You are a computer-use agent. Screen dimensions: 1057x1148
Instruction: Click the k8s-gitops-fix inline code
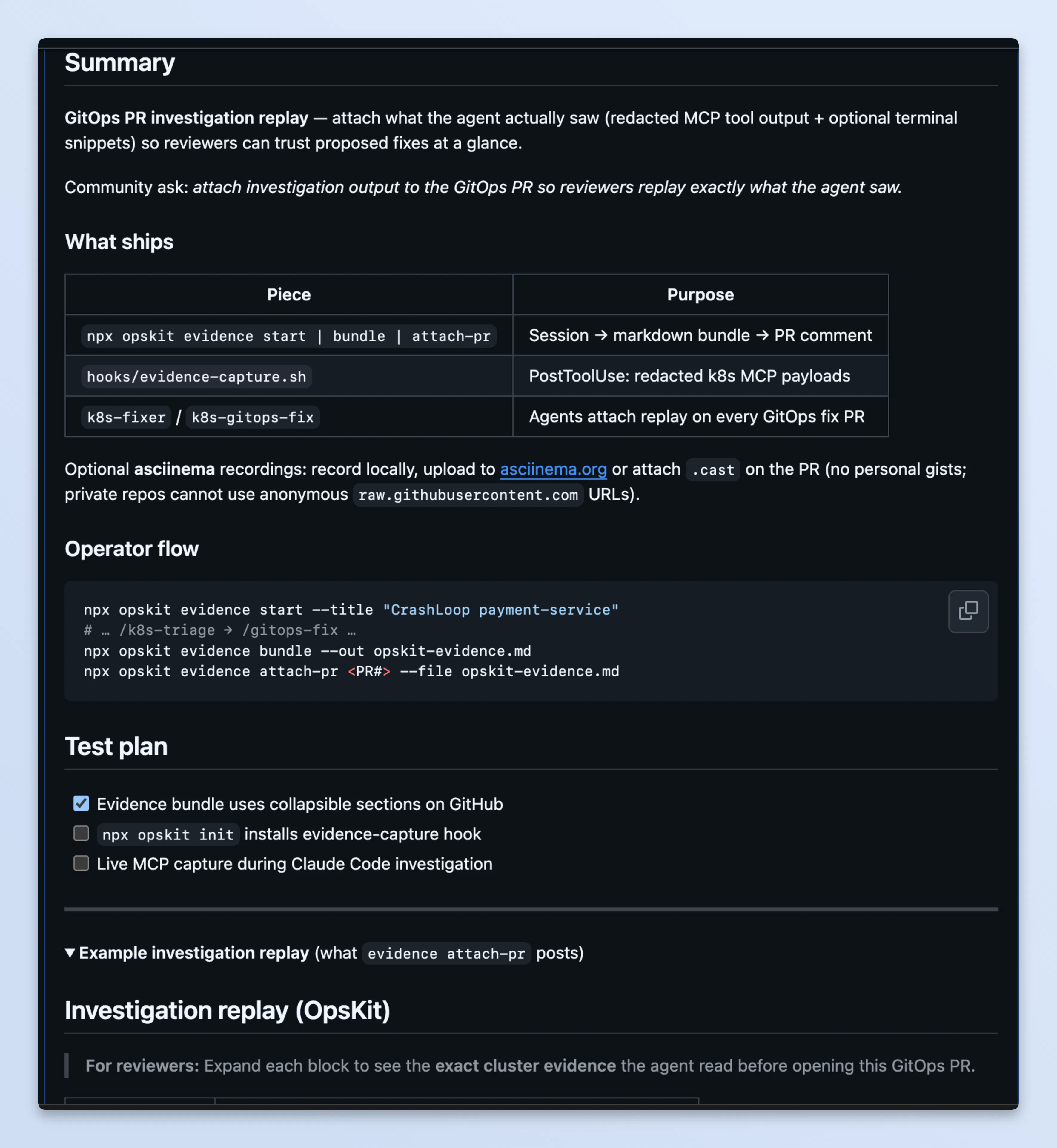point(252,417)
